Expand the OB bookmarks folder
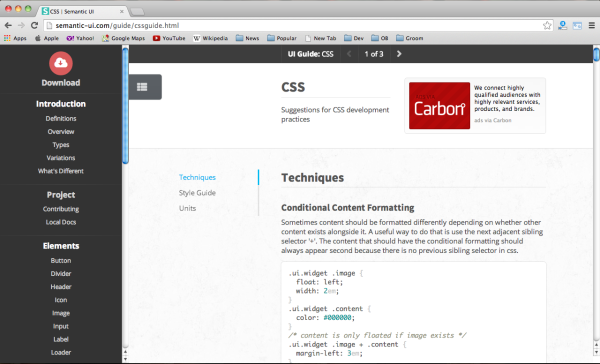 click(x=380, y=38)
